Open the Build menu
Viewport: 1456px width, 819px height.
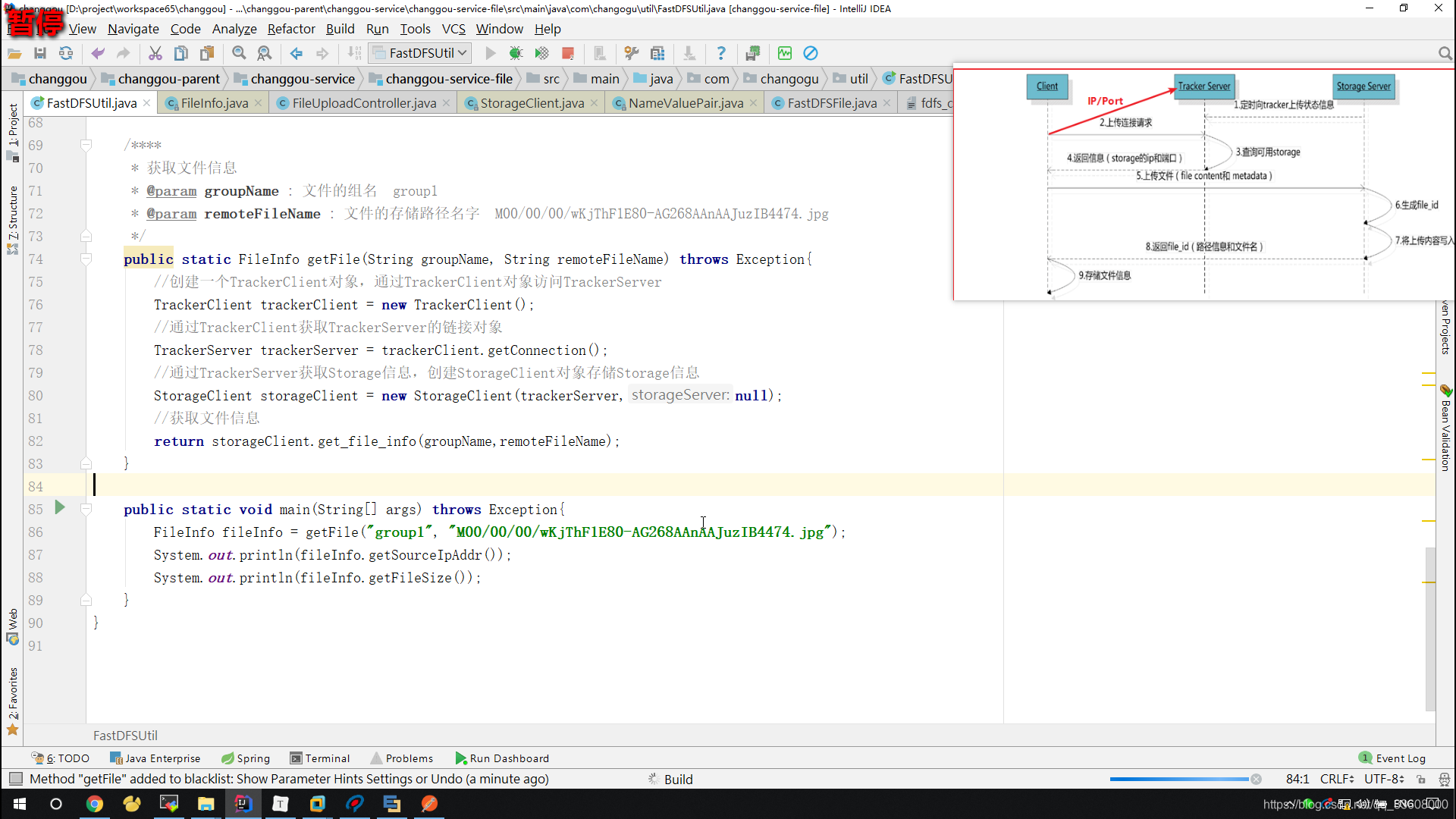tap(340, 29)
